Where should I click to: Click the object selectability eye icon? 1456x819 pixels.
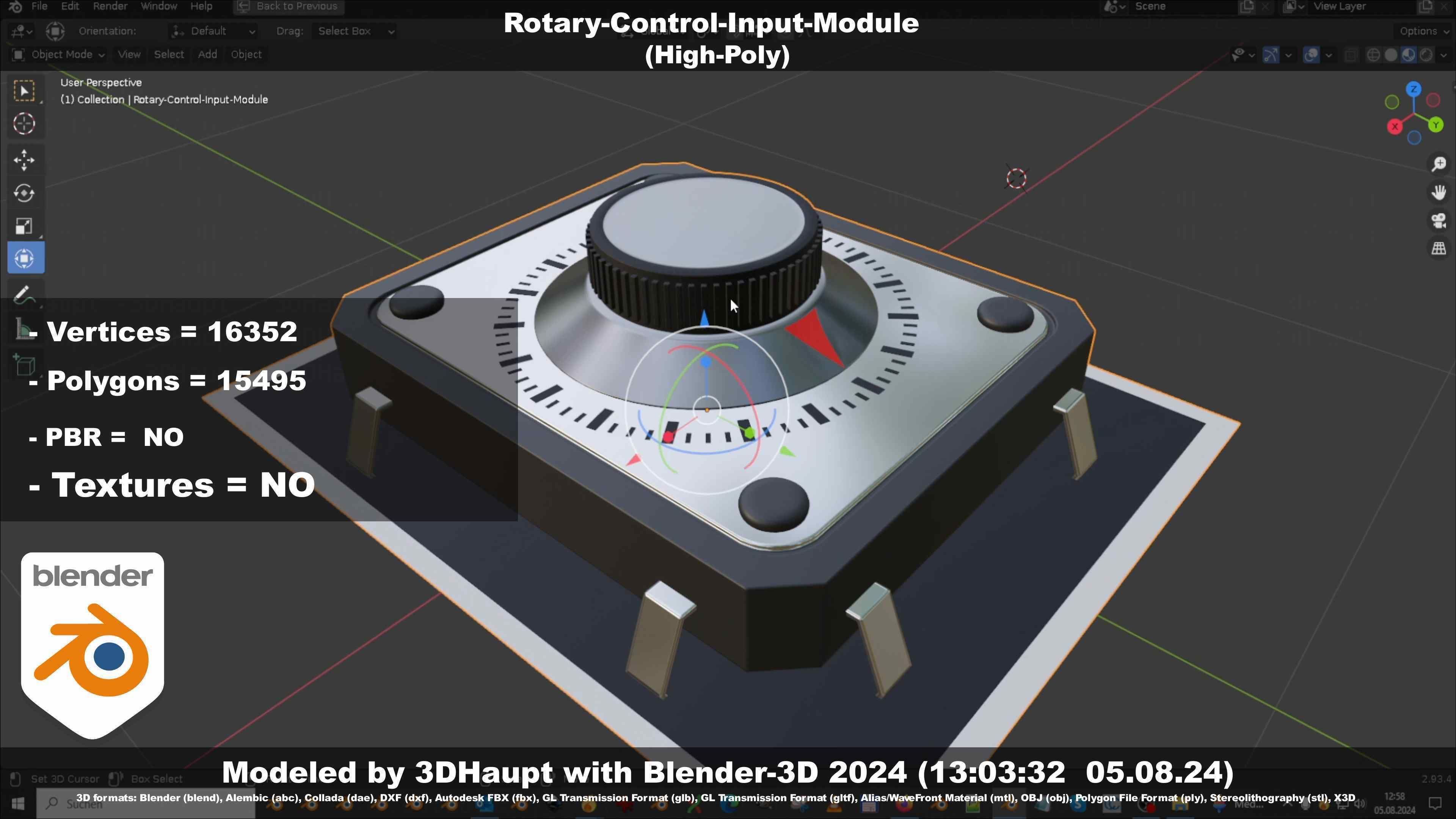click(1238, 55)
